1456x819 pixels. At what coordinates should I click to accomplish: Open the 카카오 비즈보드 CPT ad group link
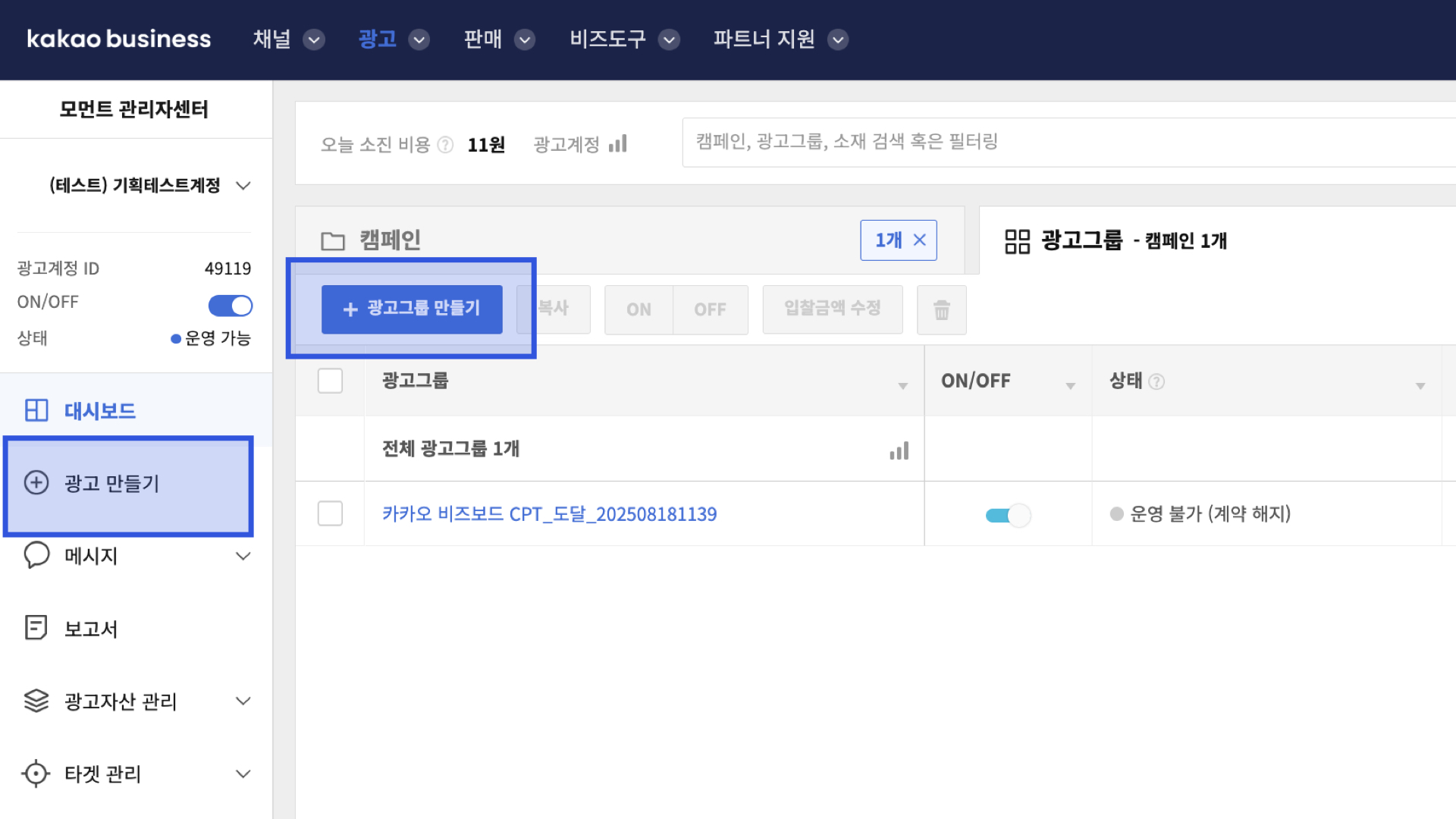[549, 514]
